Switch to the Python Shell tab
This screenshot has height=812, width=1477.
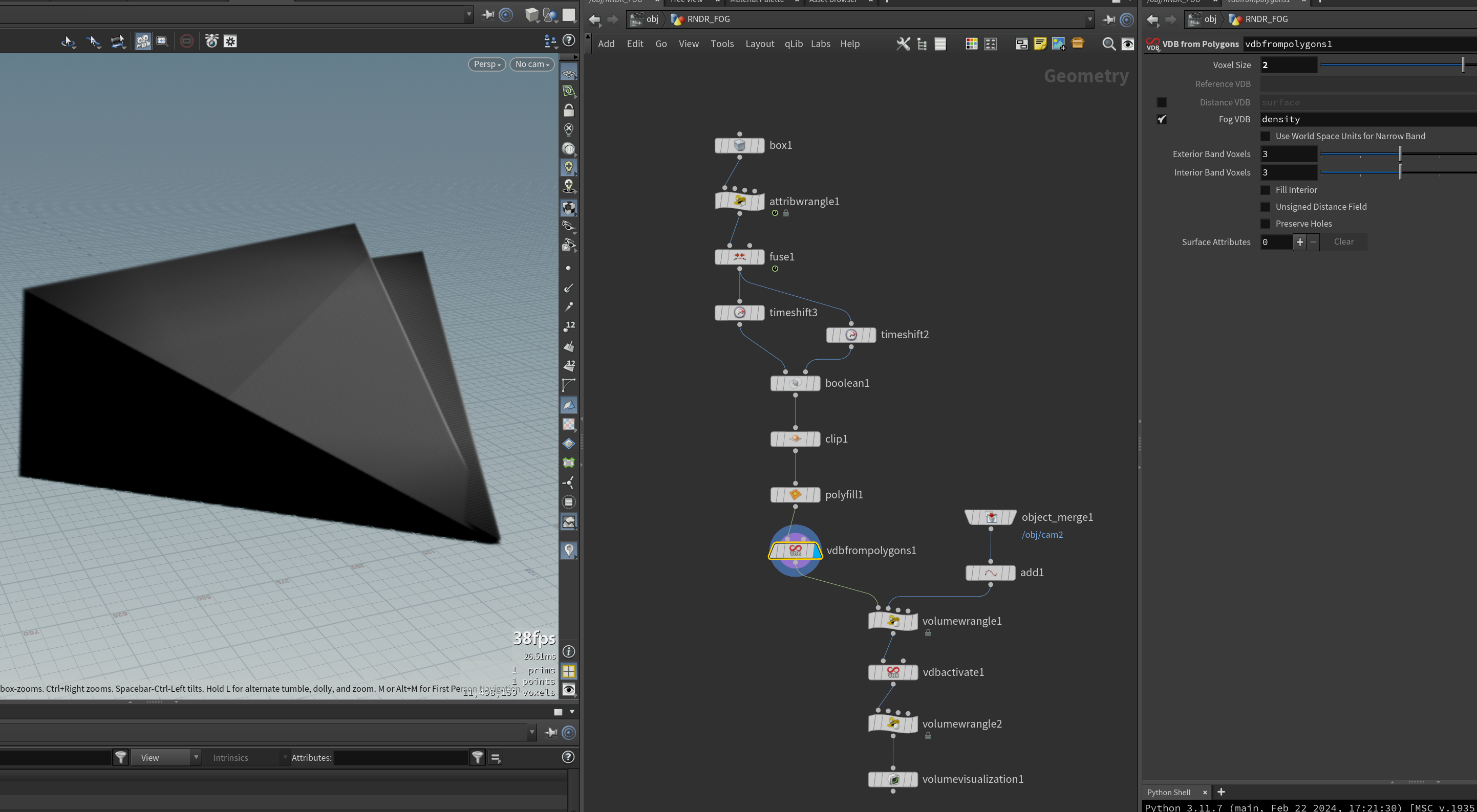coord(1168,793)
